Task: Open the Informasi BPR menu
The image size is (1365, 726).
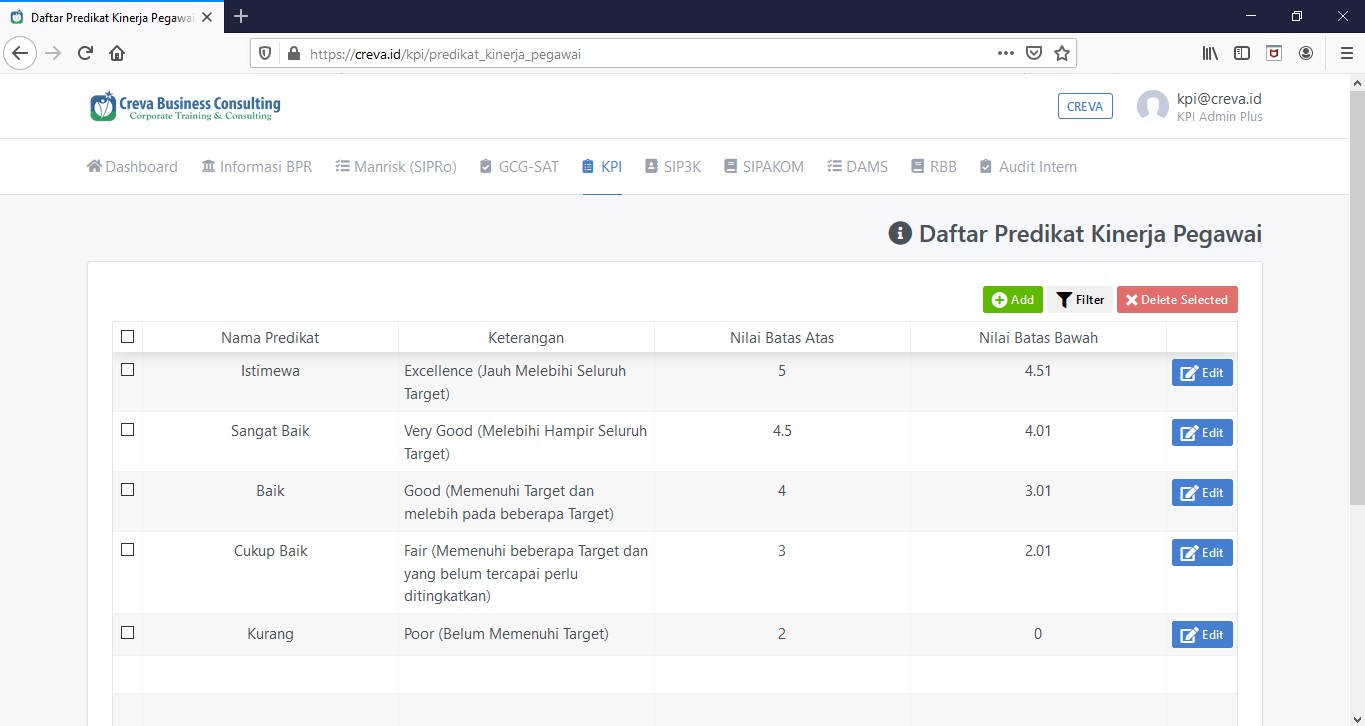Action: click(x=257, y=167)
